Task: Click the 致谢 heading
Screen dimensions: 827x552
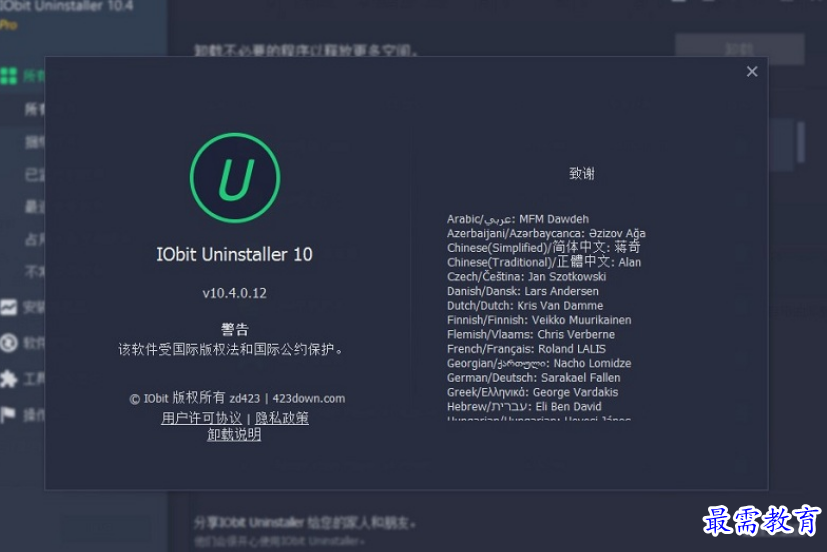Action: click(582, 173)
